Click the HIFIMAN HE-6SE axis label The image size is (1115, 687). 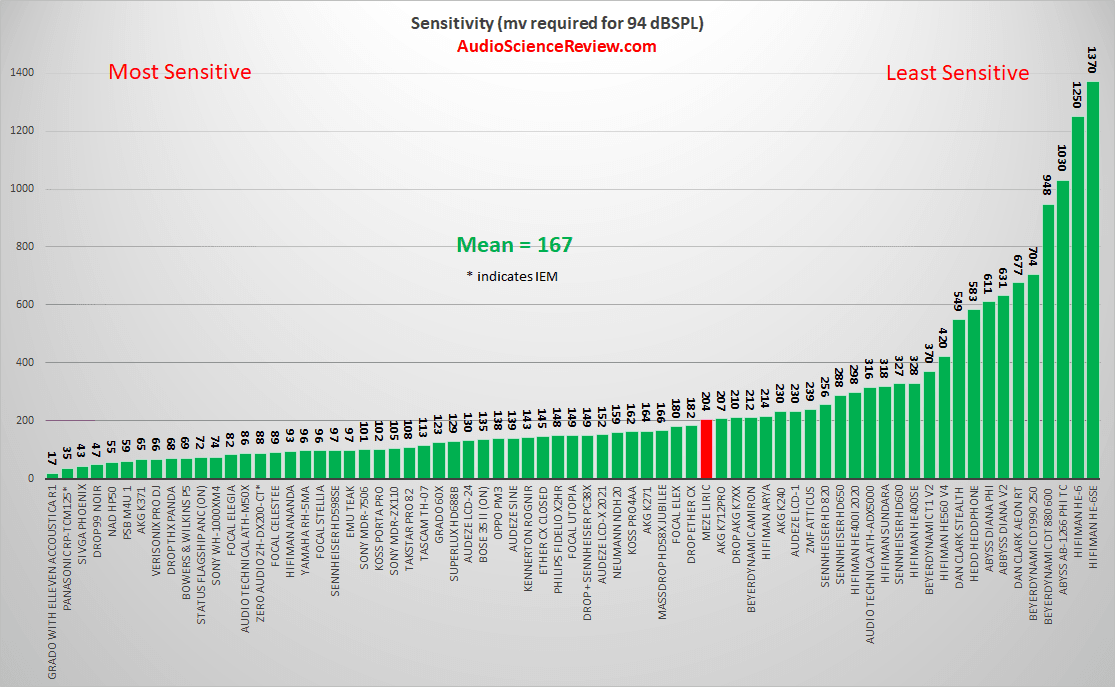[x=1093, y=527]
